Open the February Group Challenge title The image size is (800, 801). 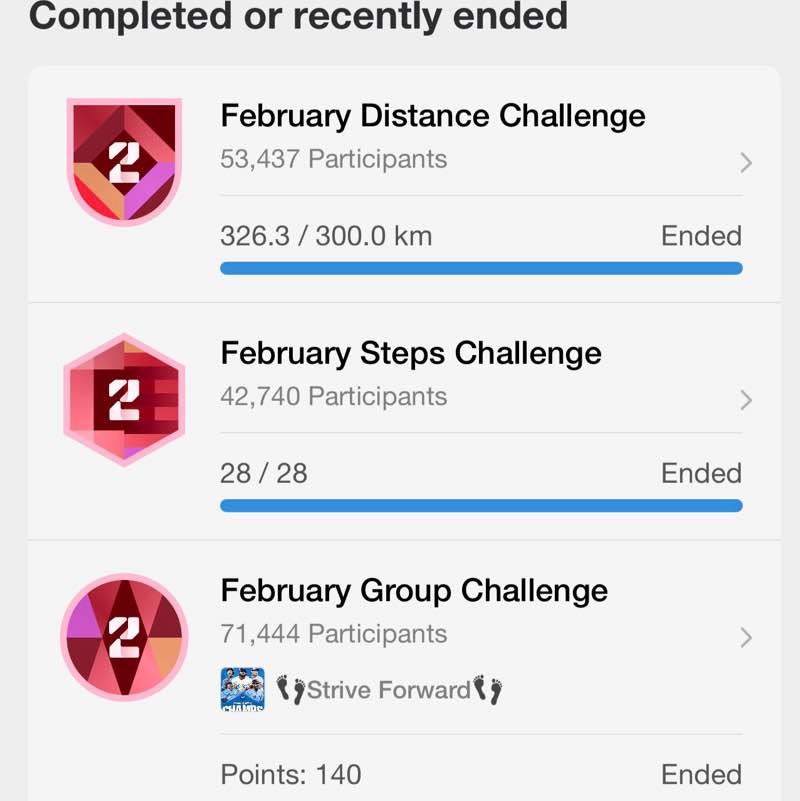414,590
